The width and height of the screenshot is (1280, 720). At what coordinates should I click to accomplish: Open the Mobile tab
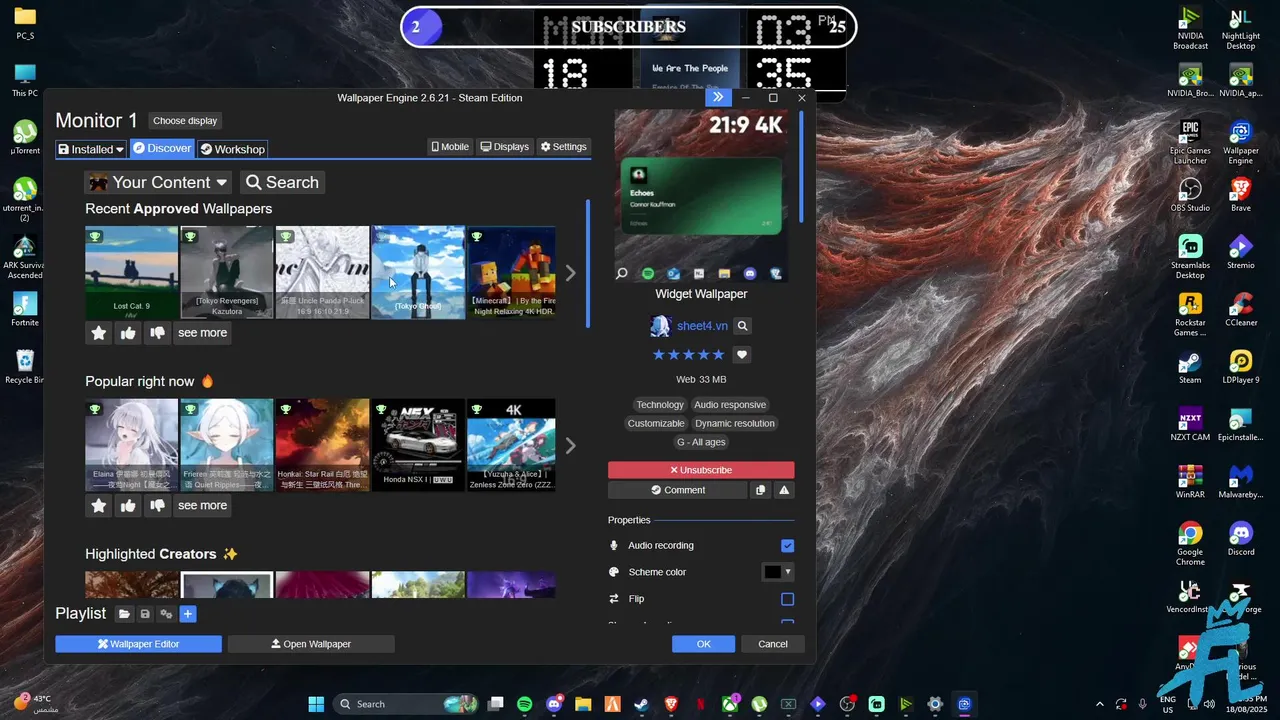(450, 147)
